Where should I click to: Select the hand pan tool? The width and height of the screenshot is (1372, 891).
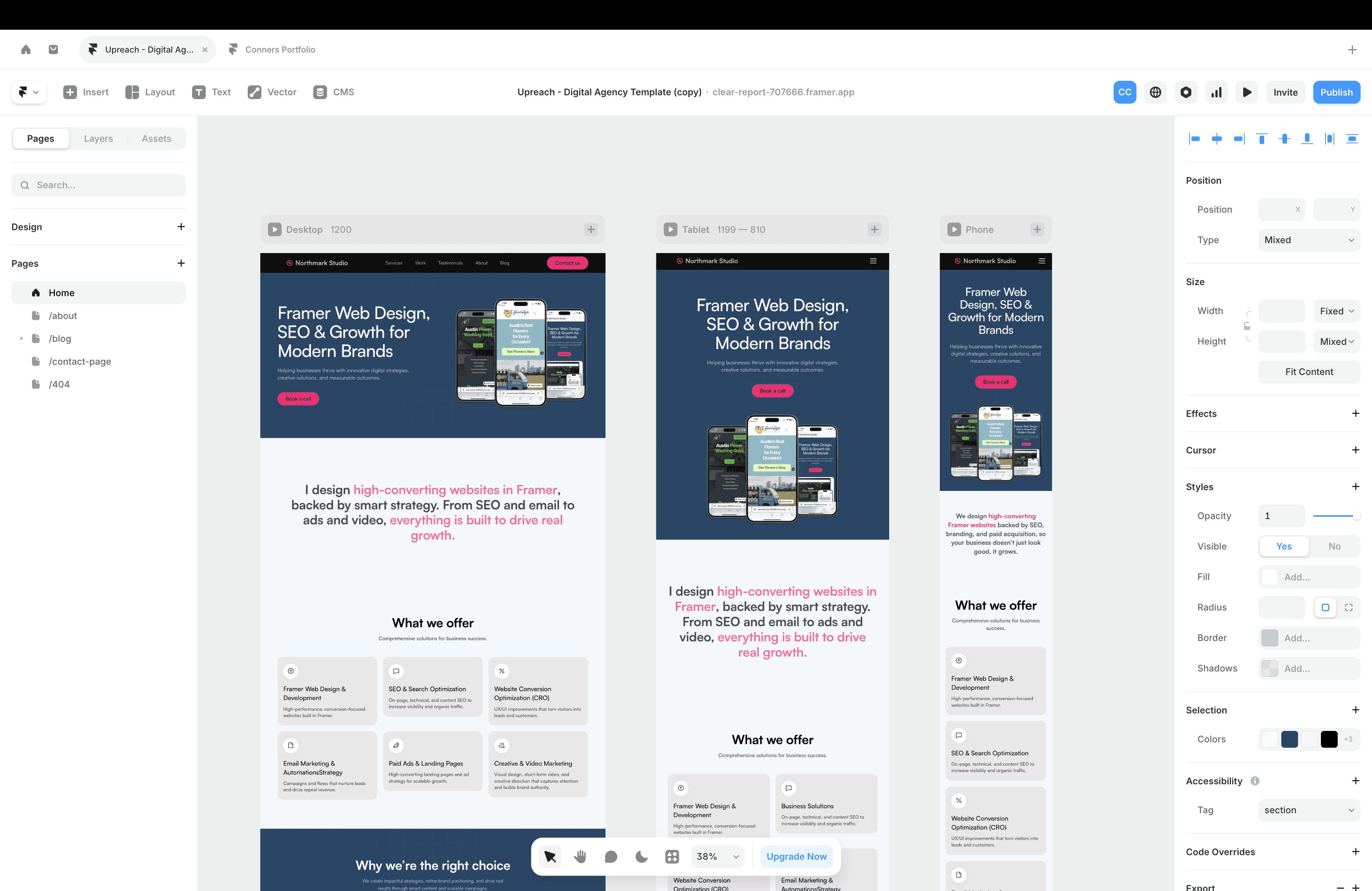click(x=580, y=856)
